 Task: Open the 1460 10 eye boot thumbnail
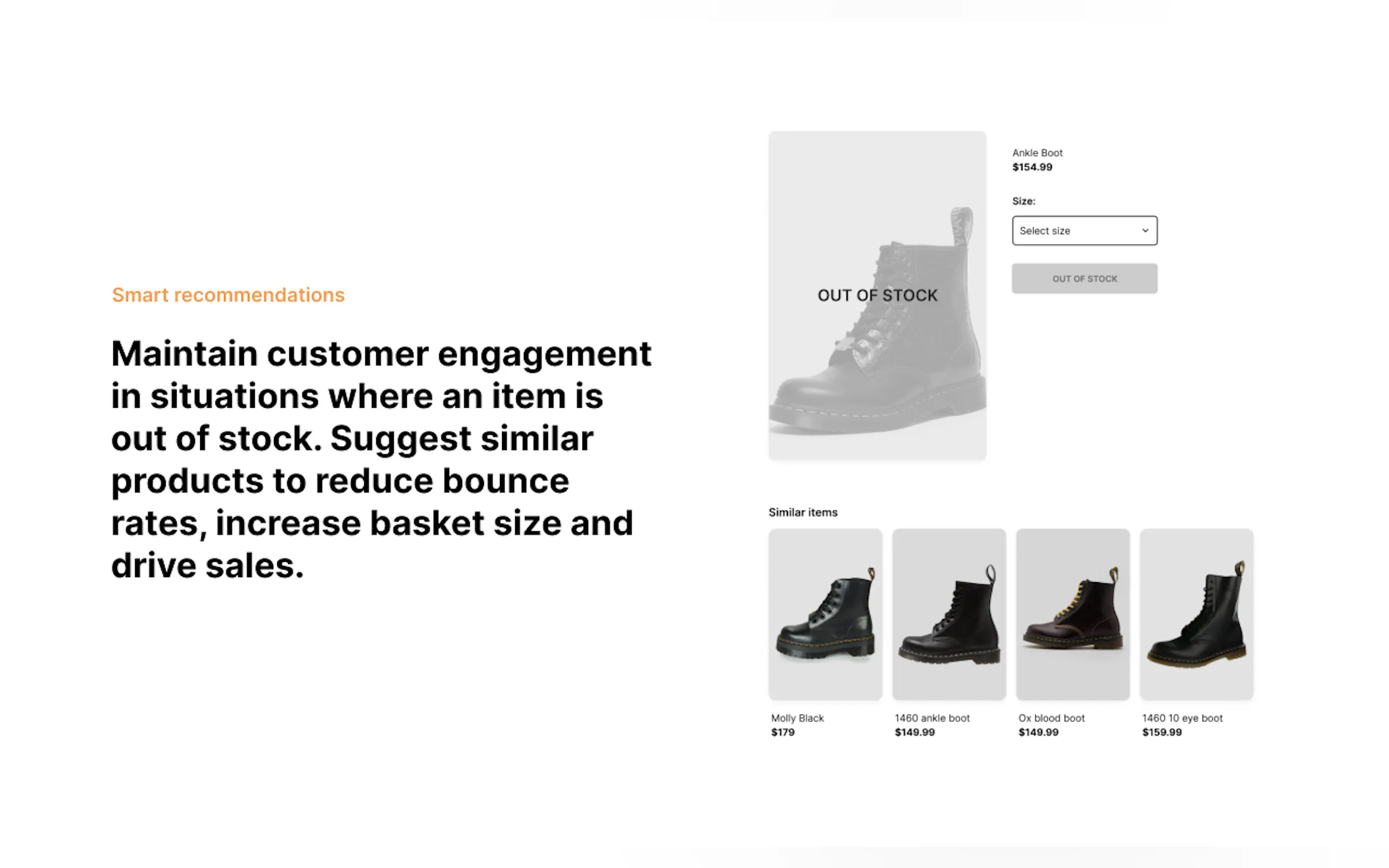click(x=1196, y=614)
